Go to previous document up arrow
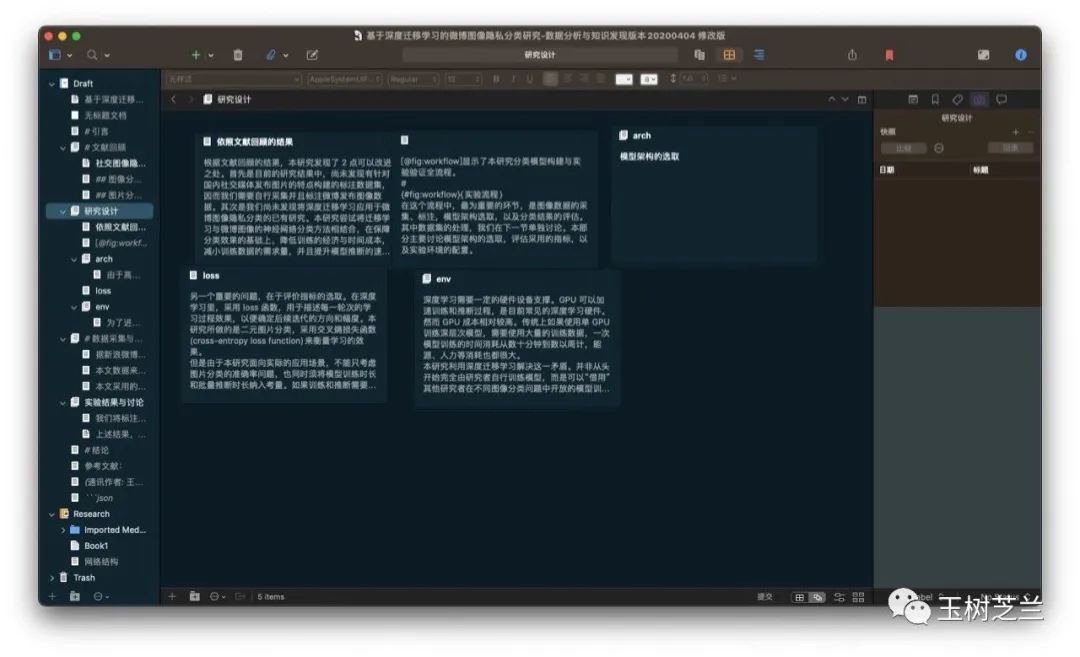 coord(832,100)
